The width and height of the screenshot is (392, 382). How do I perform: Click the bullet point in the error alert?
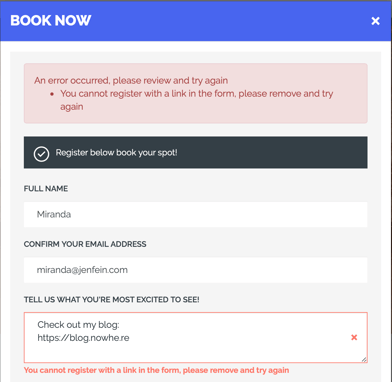click(52, 94)
